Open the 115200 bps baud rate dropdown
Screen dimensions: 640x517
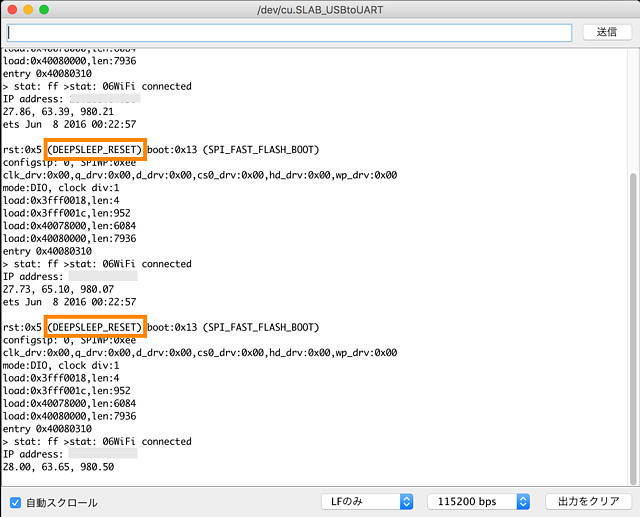point(478,501)
